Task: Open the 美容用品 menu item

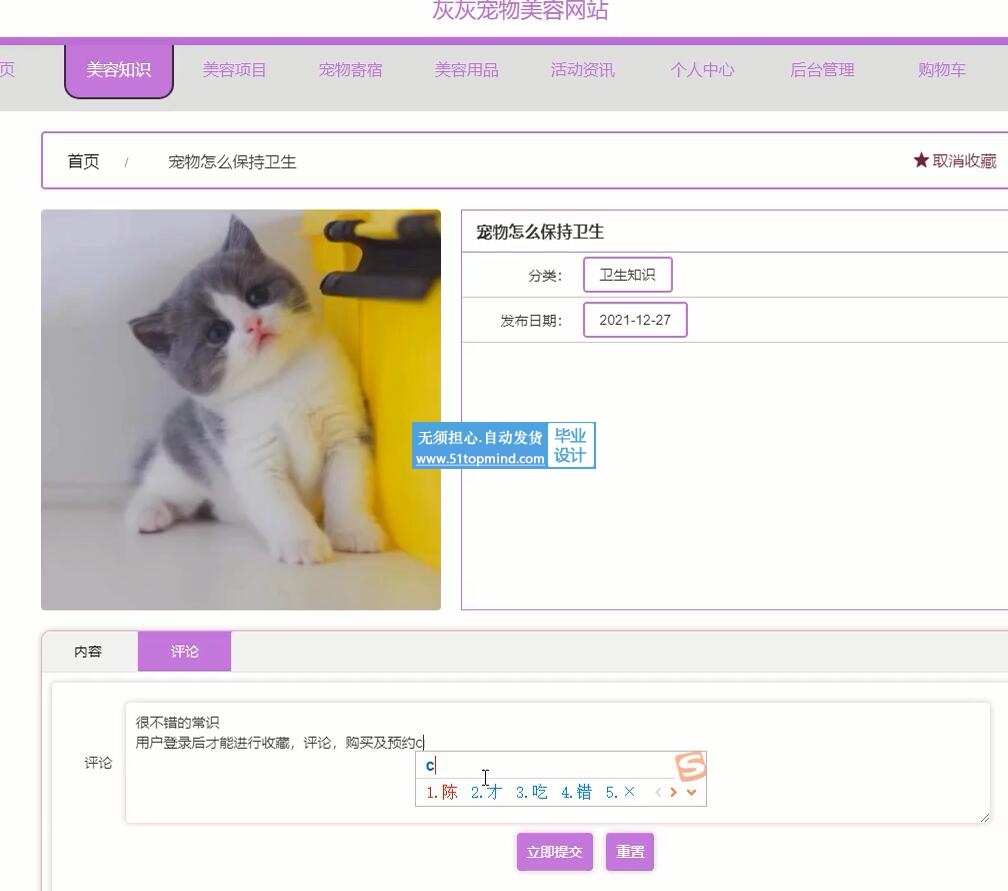Action: [x=467, y=70]
